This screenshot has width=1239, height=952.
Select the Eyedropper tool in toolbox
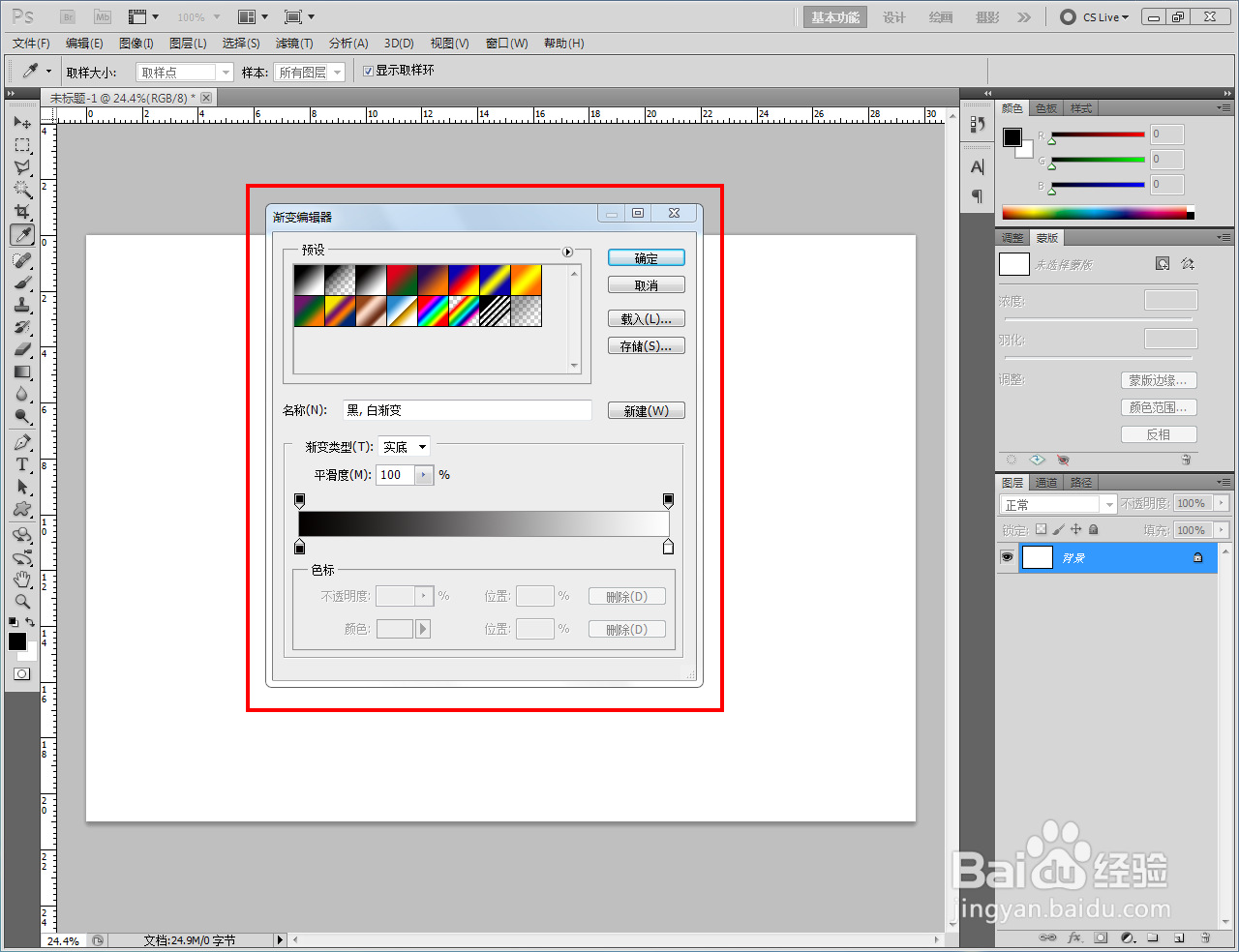22,235
